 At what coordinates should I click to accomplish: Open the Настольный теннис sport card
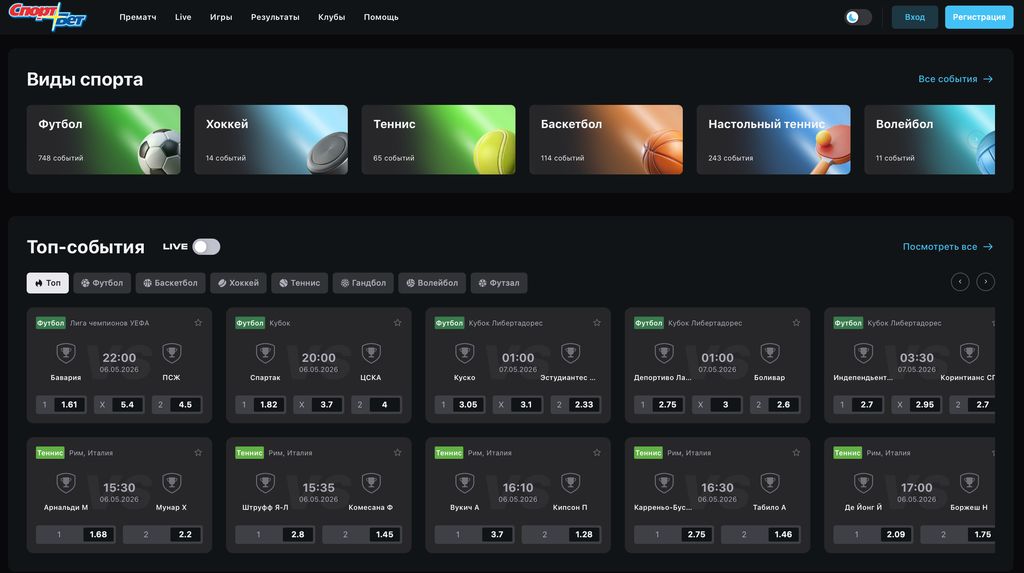(773, 140)
